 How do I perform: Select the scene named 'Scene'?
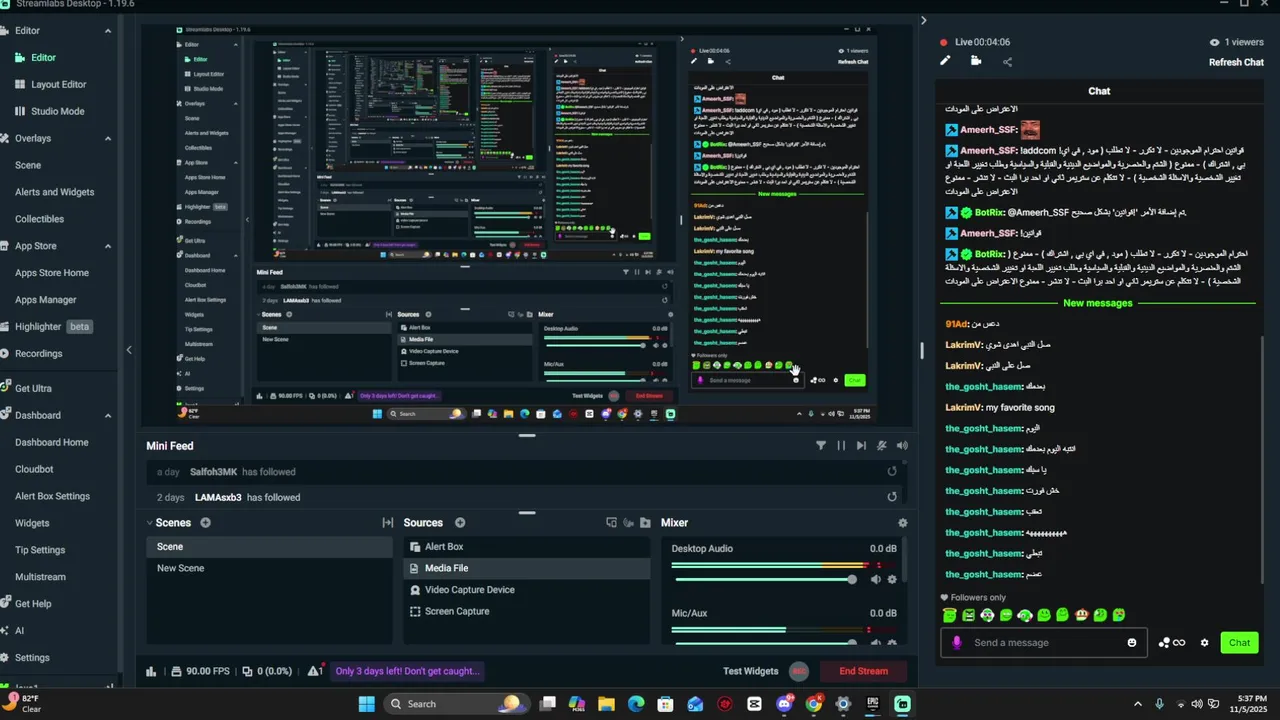coord(269,547)
